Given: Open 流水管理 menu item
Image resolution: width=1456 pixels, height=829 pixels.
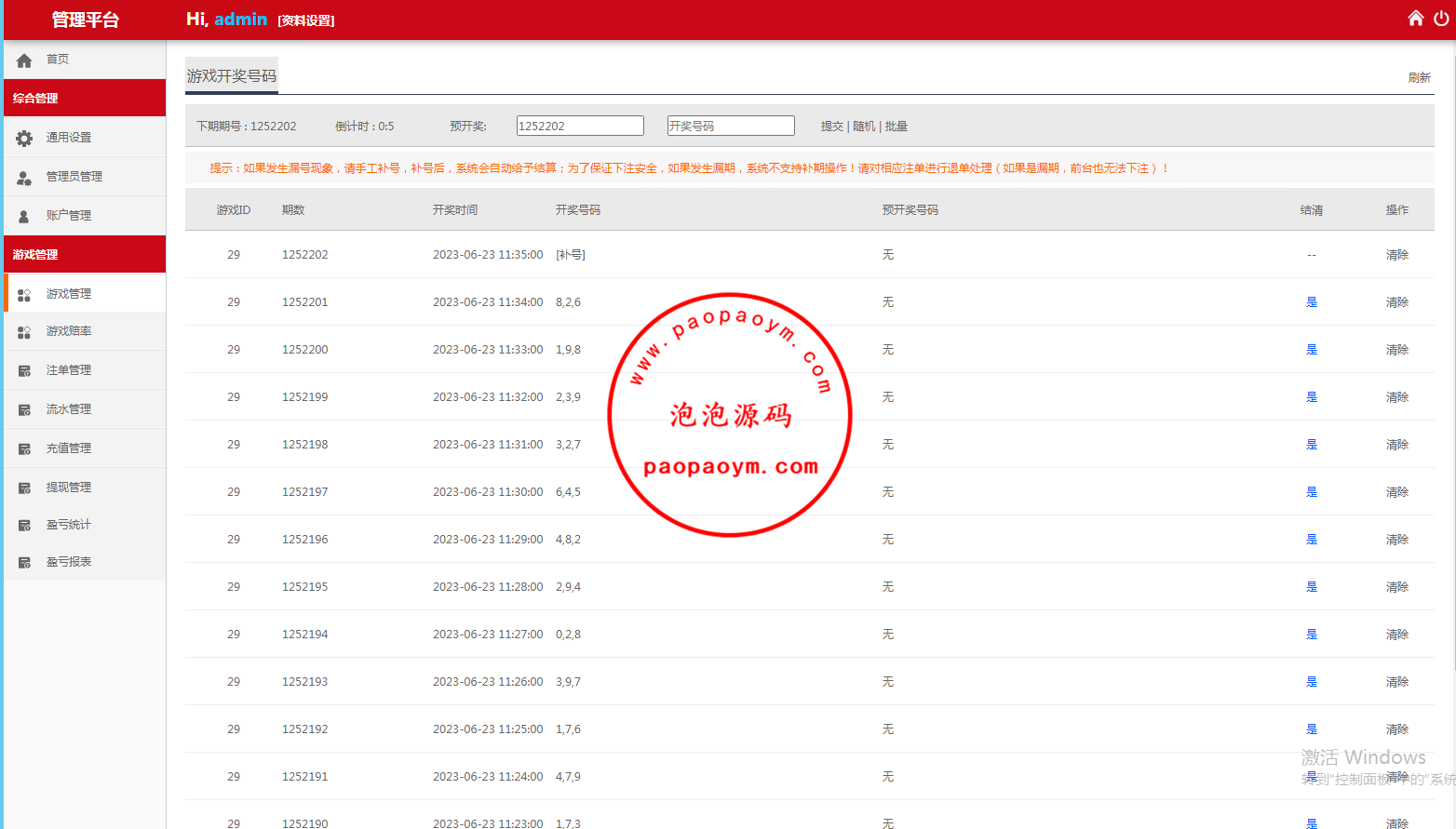Looking at the screenshot, I should pos(69,409).
